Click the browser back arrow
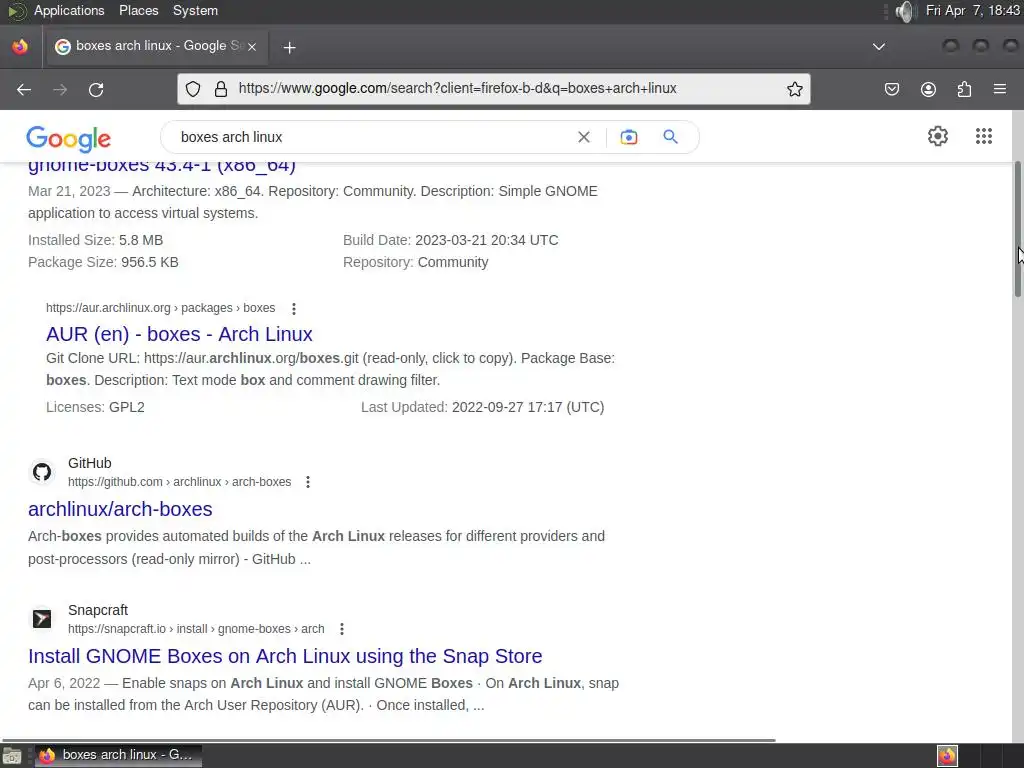Screen dimensions: 1024x768 click(x=24, y=89)
